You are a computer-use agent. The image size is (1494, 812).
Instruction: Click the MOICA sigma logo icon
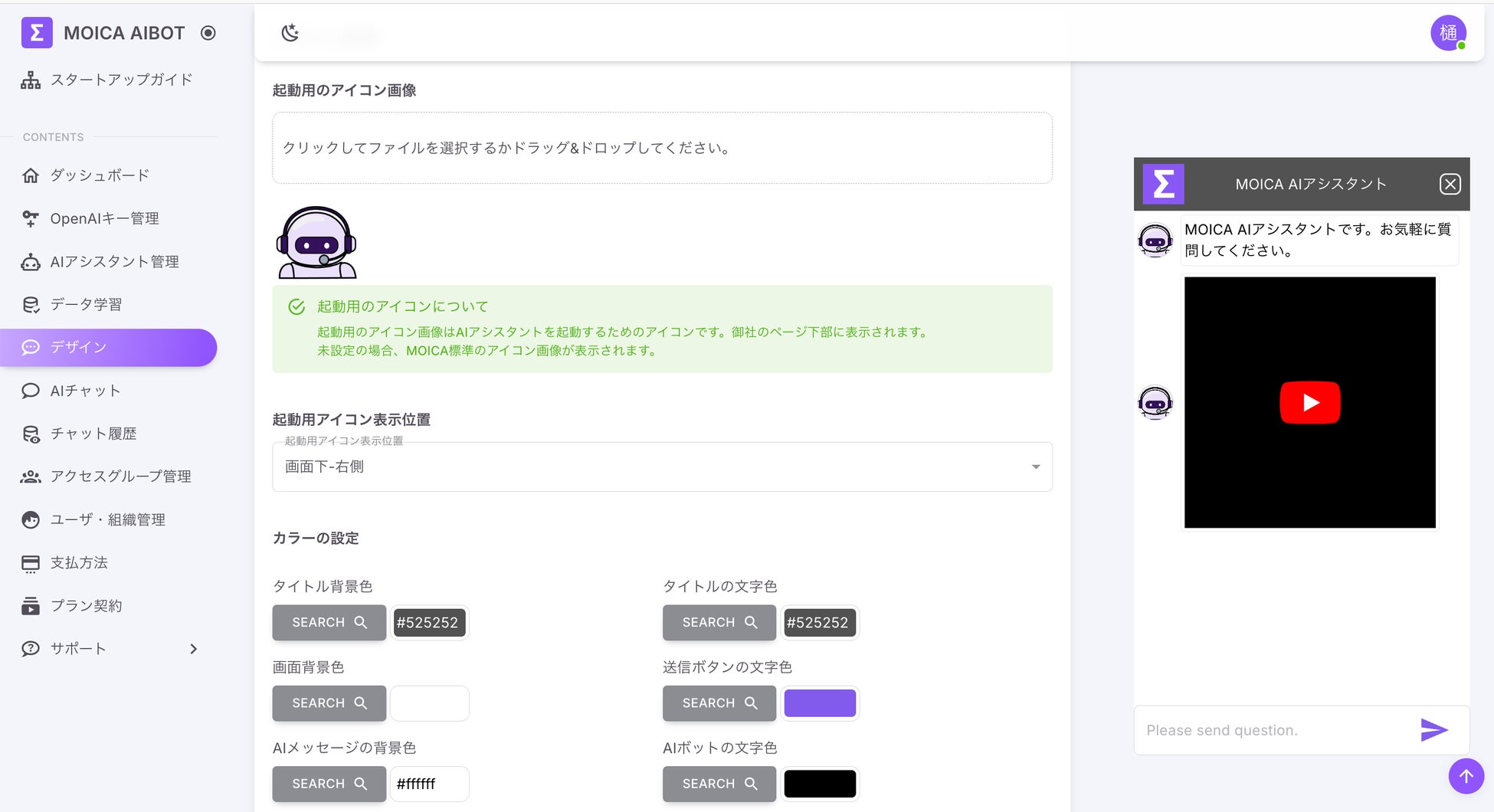(x=36, y=33)
